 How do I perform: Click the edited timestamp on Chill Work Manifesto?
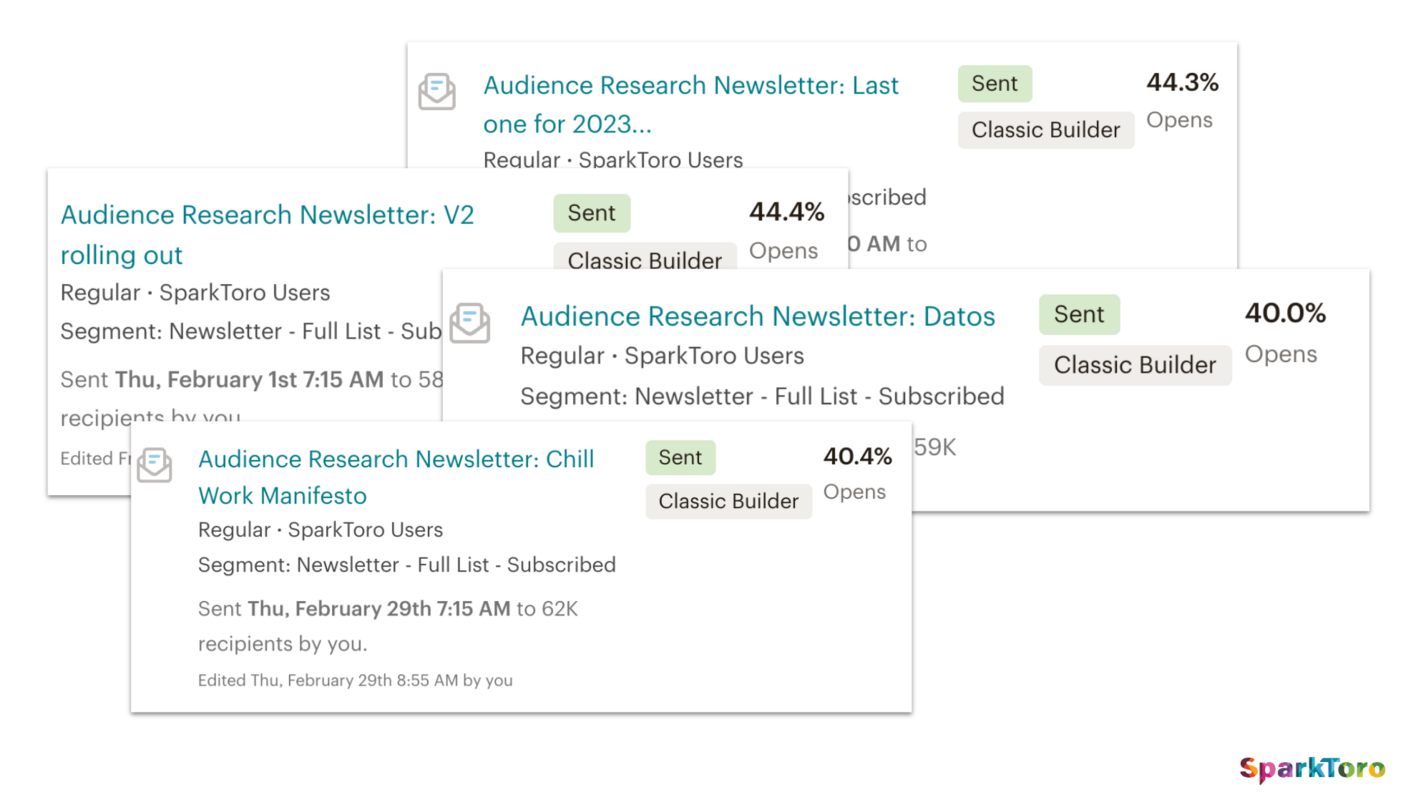tap(354, 680)
